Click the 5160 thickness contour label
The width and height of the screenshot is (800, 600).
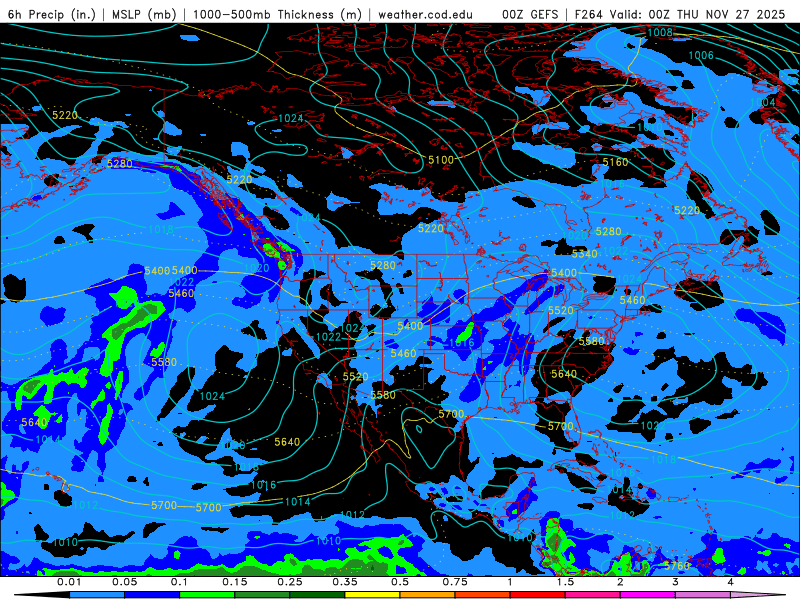click(x=615, y=162)
